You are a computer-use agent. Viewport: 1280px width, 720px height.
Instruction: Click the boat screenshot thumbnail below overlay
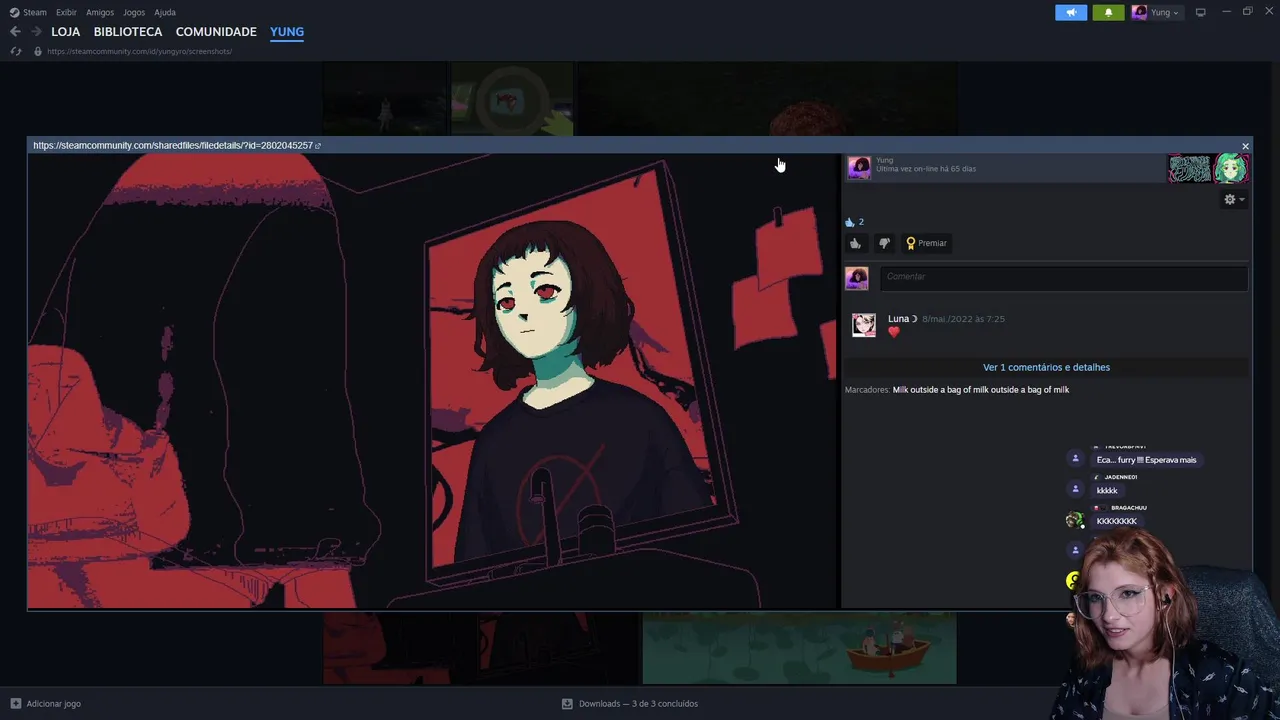799,649
